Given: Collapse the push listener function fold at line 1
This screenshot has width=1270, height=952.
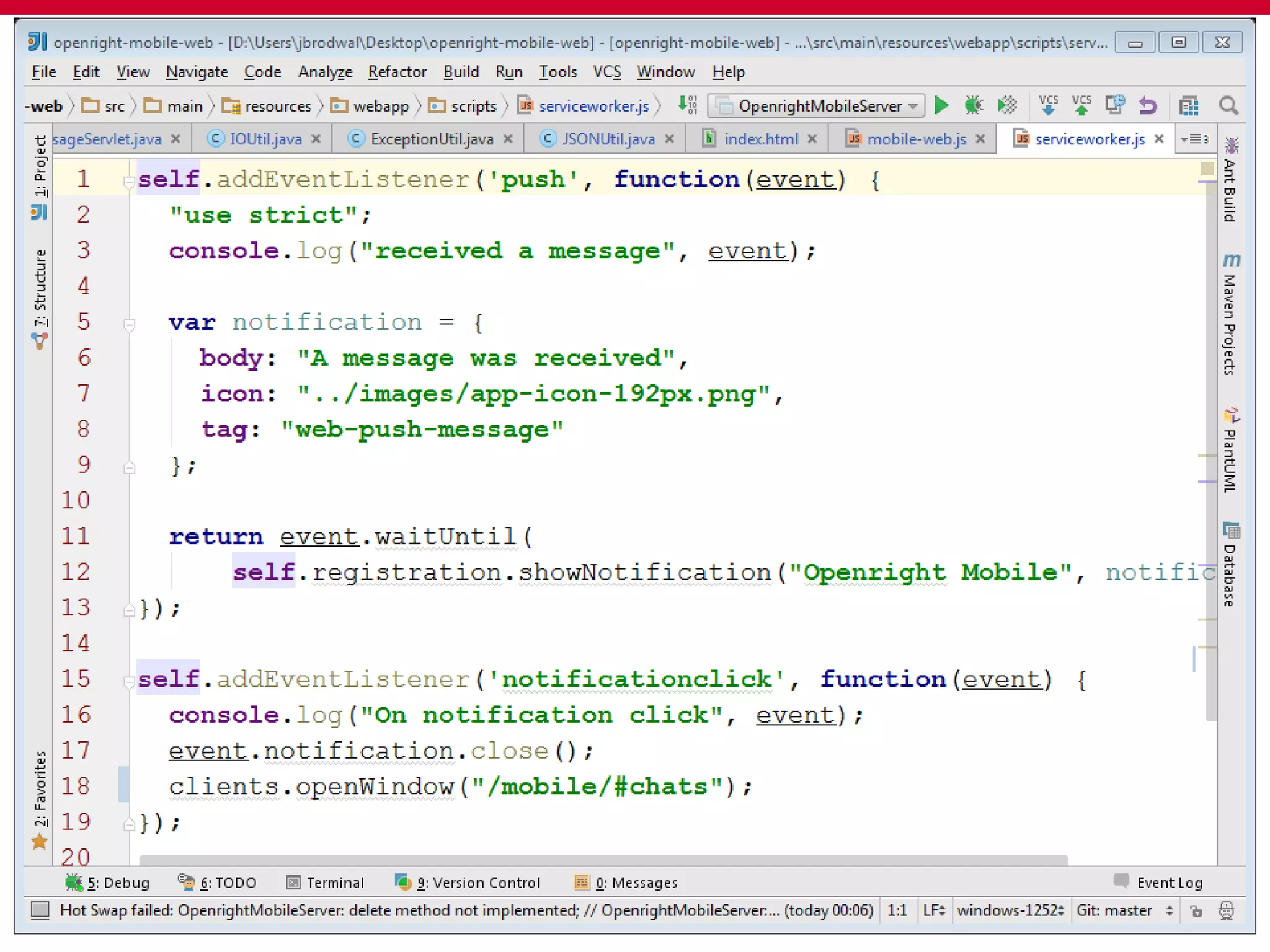Looking at the screenshot, I should click(x=129, y=182).
